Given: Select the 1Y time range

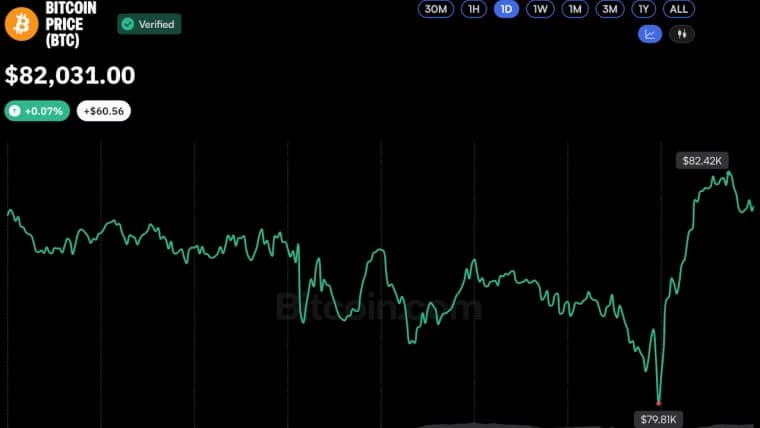Looking at the screenshot, I should pos(643,9).
